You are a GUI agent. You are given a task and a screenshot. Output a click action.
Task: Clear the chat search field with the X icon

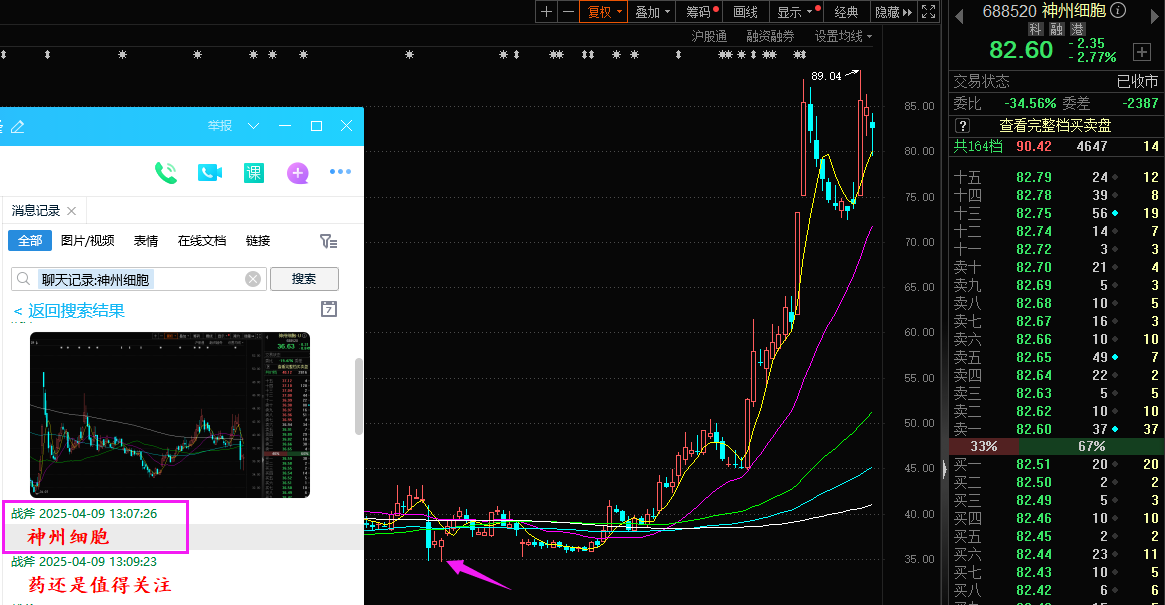[x=253, y=279]
